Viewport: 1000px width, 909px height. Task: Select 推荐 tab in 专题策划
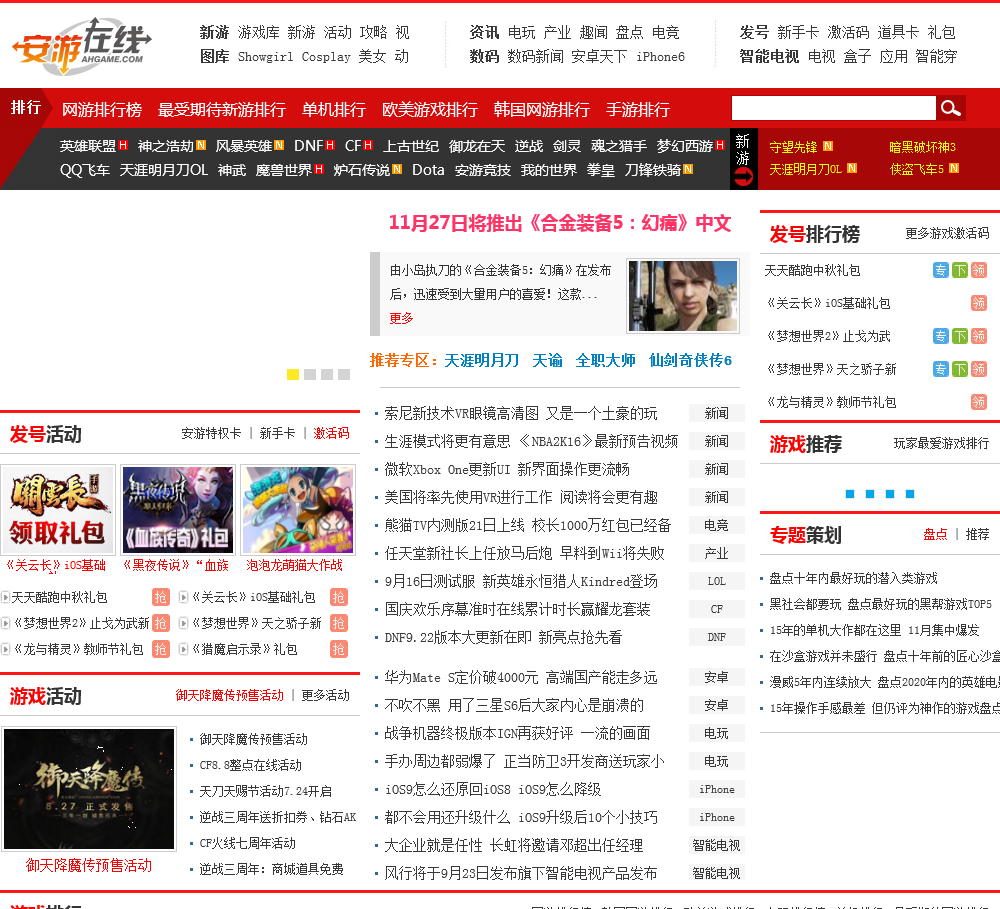click(x=978, y=535)
